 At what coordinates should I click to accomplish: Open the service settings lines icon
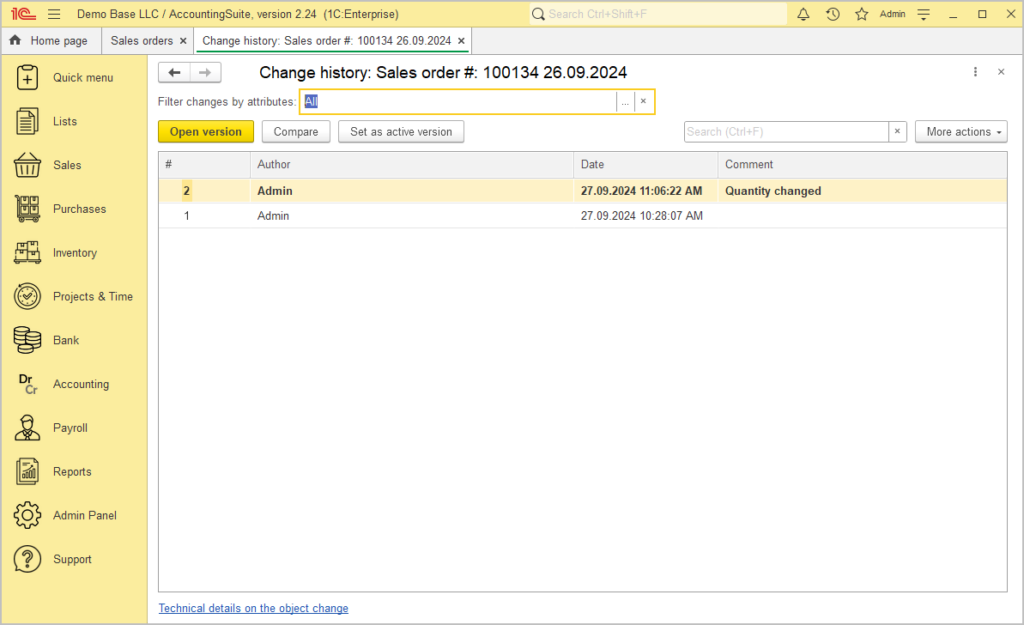[x=923, y=14]
